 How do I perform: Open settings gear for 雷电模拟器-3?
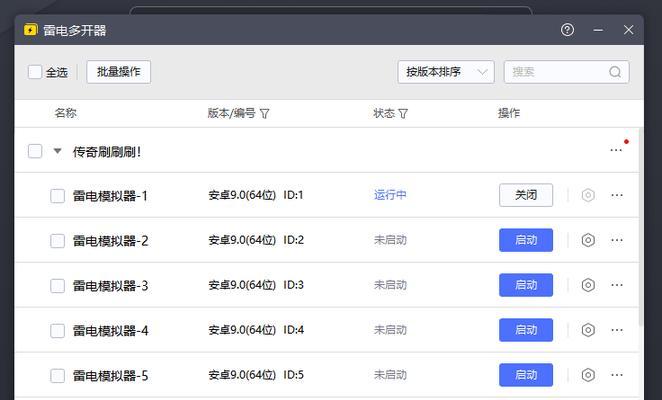click(588, 285)
